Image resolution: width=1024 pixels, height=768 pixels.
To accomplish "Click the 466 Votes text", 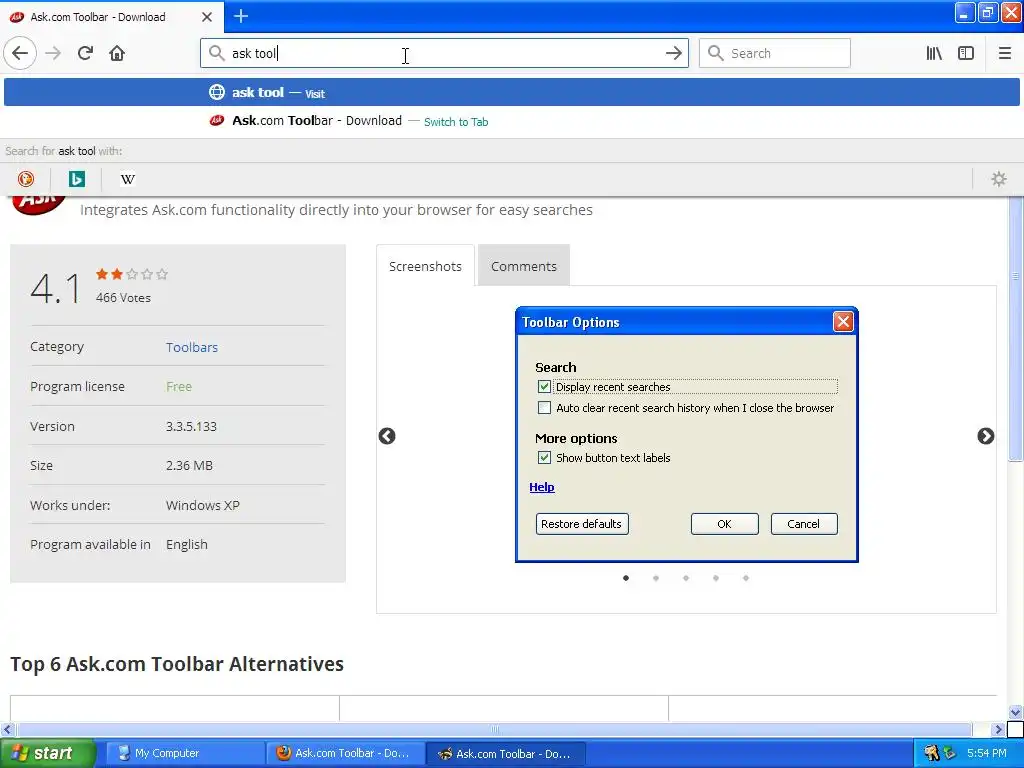I will (x=123, y=297).
